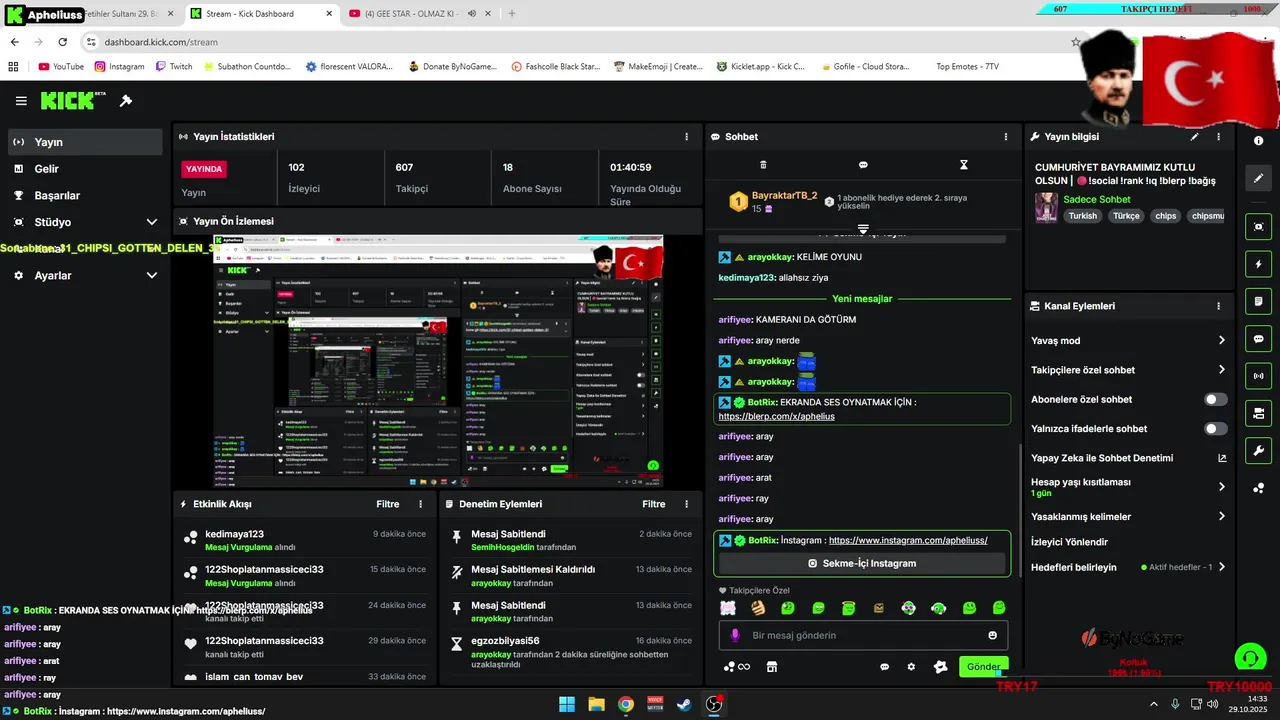Open Yayın bilgisi three-dot menu
This screenshot has width=1280, height=720.
point(1218,137)
